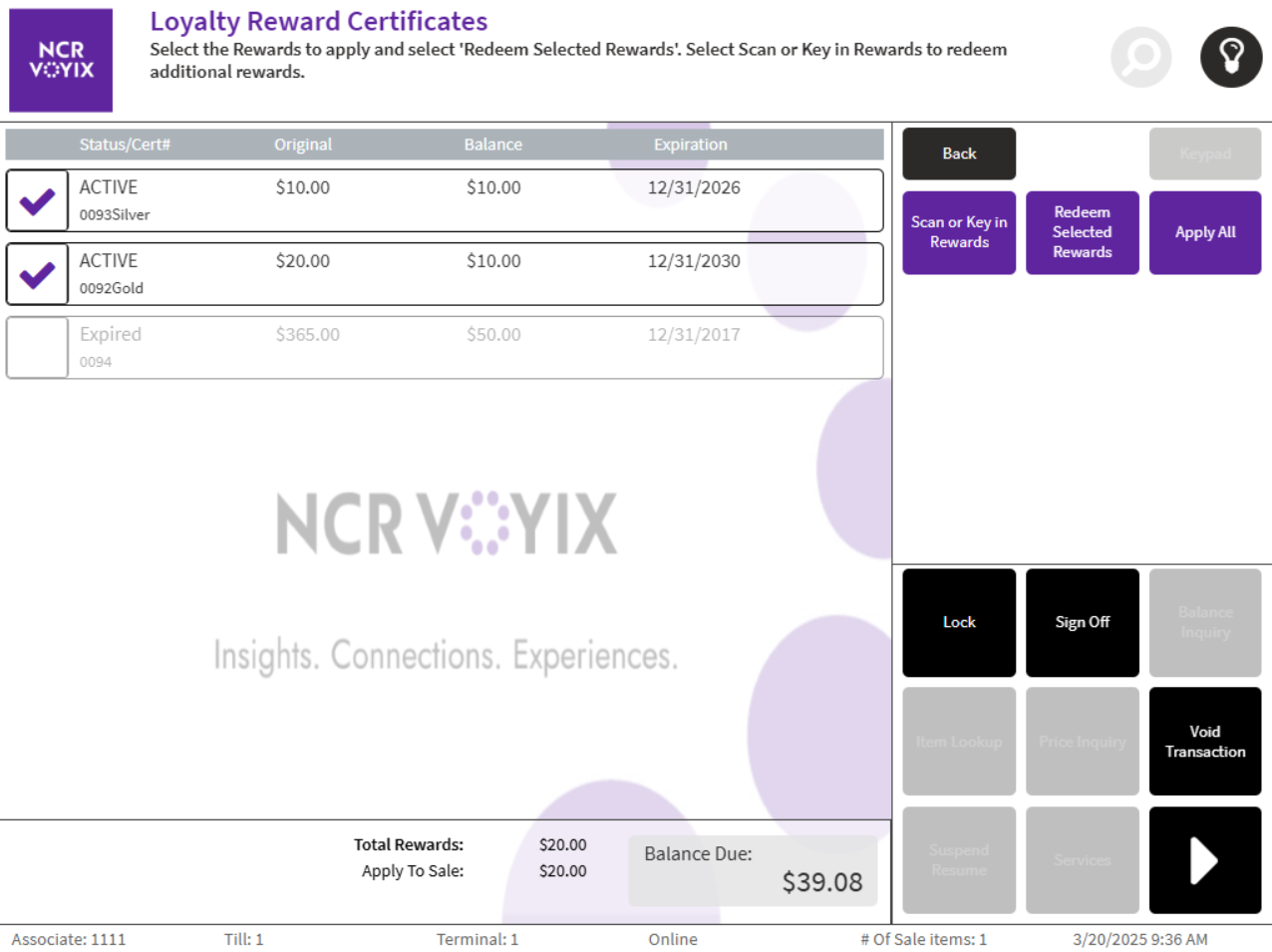The image size is (1272, 952).
Task: Click Apply All button
Action: click(x=1205, y=232)
